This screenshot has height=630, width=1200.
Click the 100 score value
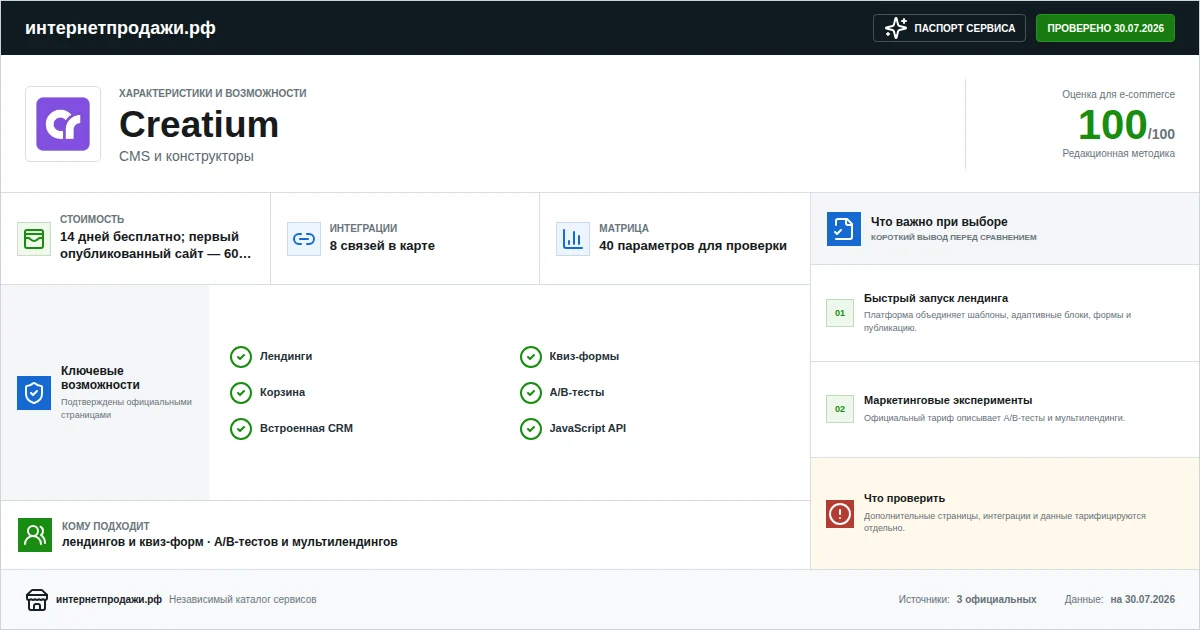[x=1112, y=125]
